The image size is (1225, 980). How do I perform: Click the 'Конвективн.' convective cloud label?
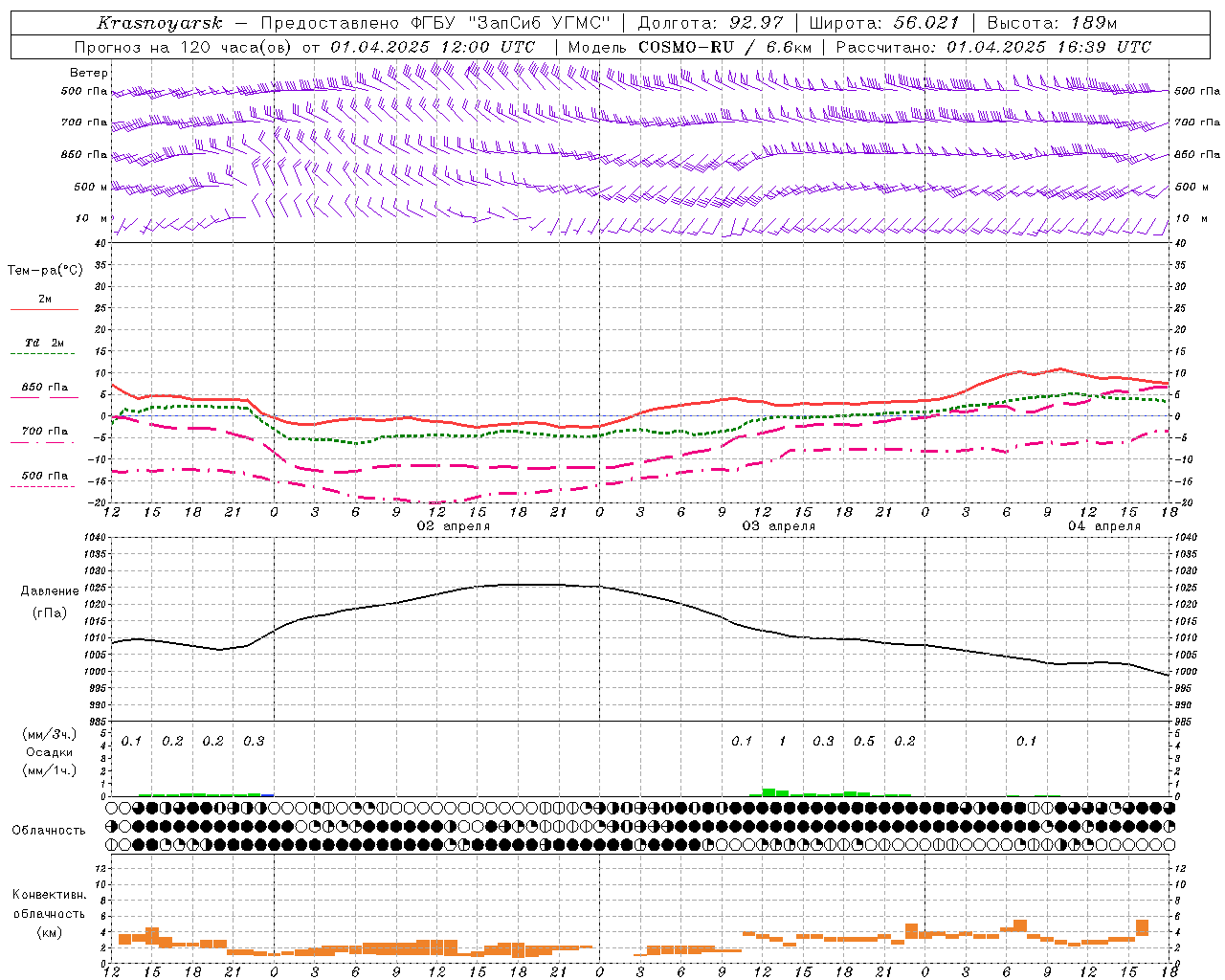point(49,895)
